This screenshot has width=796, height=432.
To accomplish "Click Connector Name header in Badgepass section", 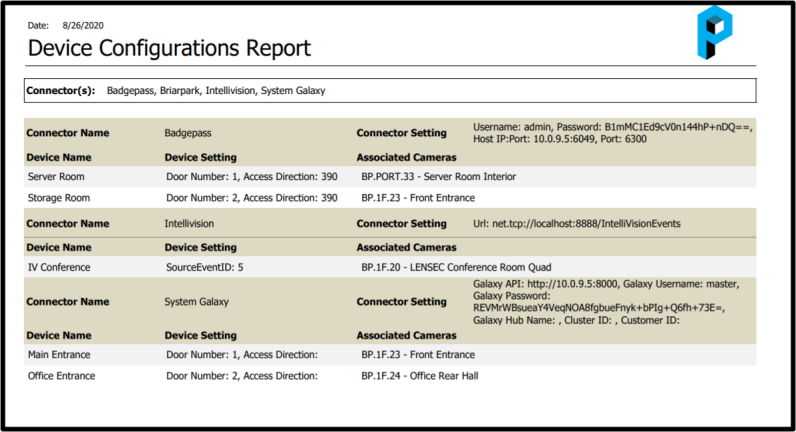I will (x=68, y=133).
